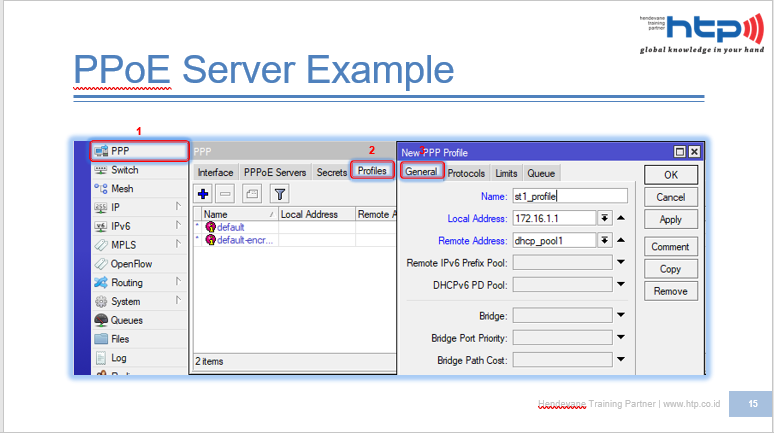Expand the IP submenu arrow
Screen dimensions: 774x433
(x=178, y=206)
